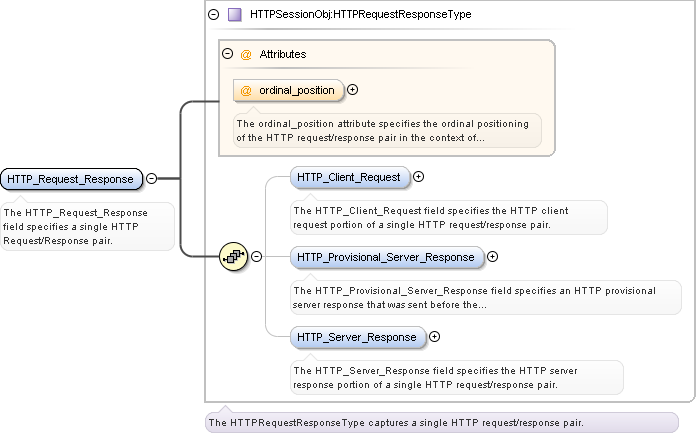Screen dimensions: 697x436
Task: Select the HTTP_Provisional_Server_Response element box
Action: pos(386,257)
